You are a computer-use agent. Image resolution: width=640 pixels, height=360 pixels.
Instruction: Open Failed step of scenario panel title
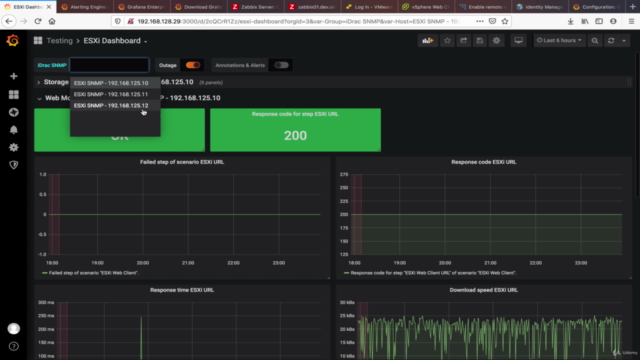[x=182, y=162]
